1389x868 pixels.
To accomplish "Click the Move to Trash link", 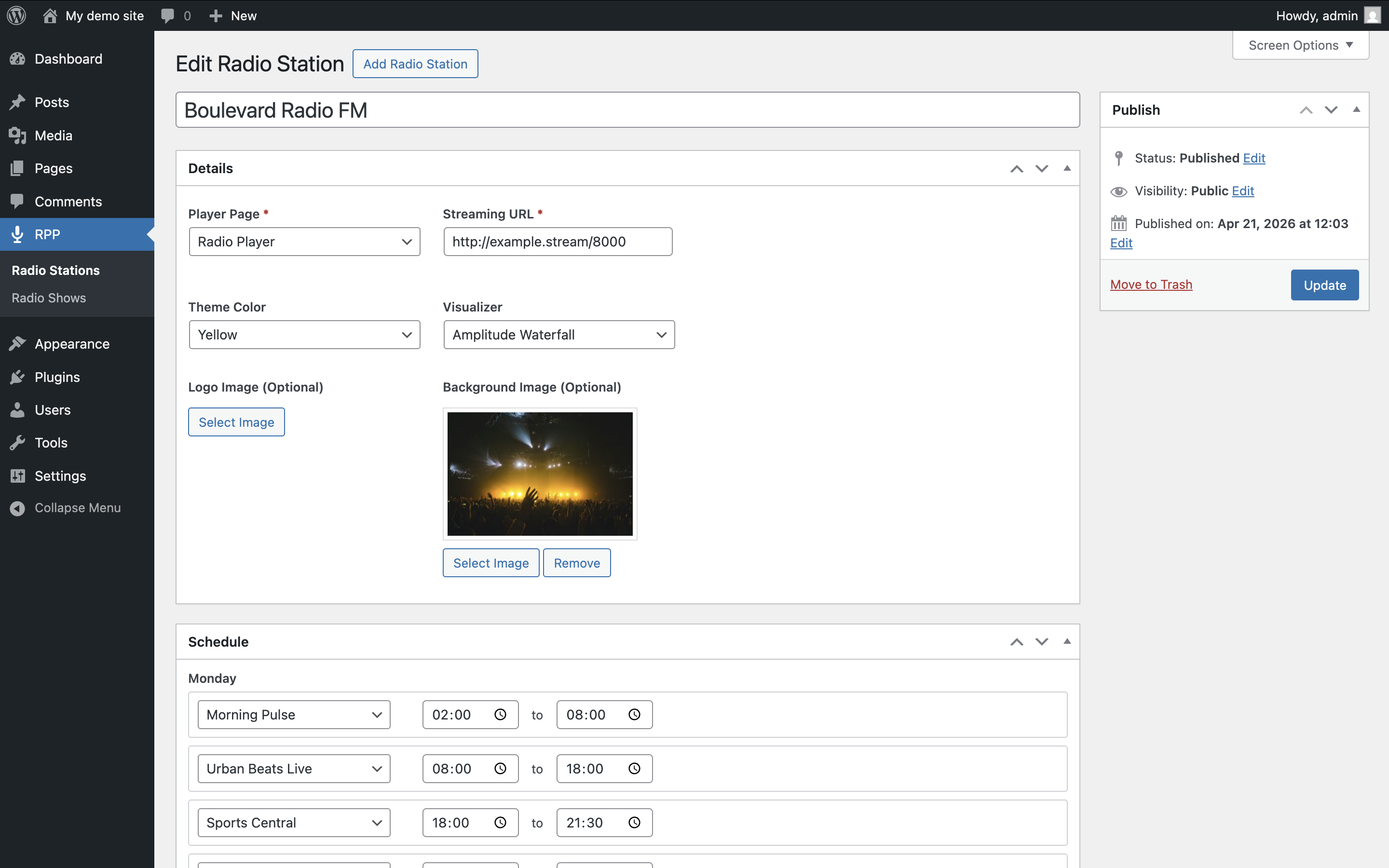I will coord(1151,285).
